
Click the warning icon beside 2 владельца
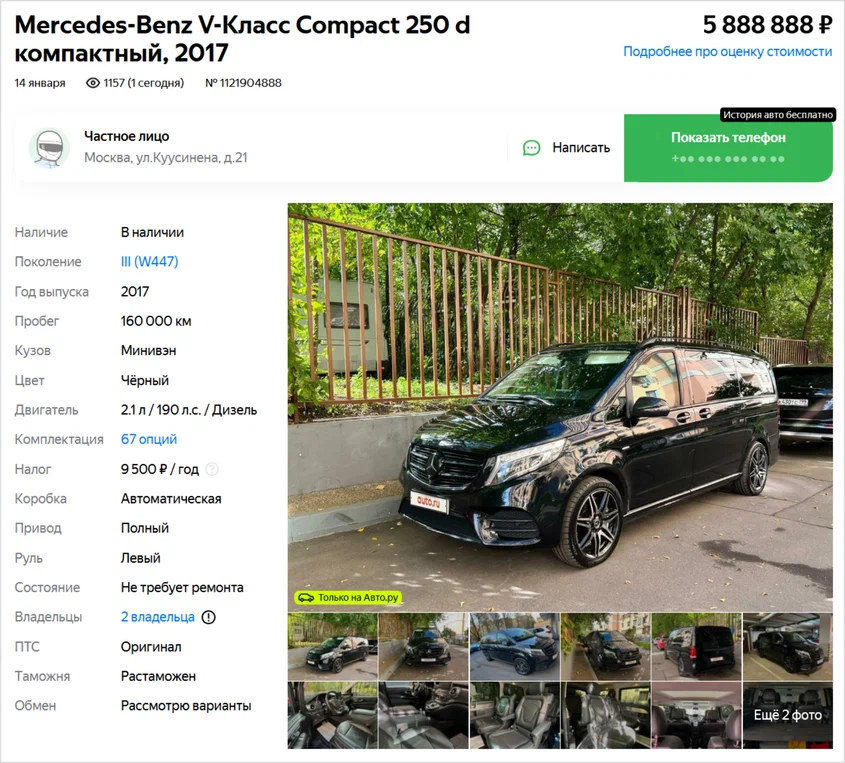coord(209,618)
